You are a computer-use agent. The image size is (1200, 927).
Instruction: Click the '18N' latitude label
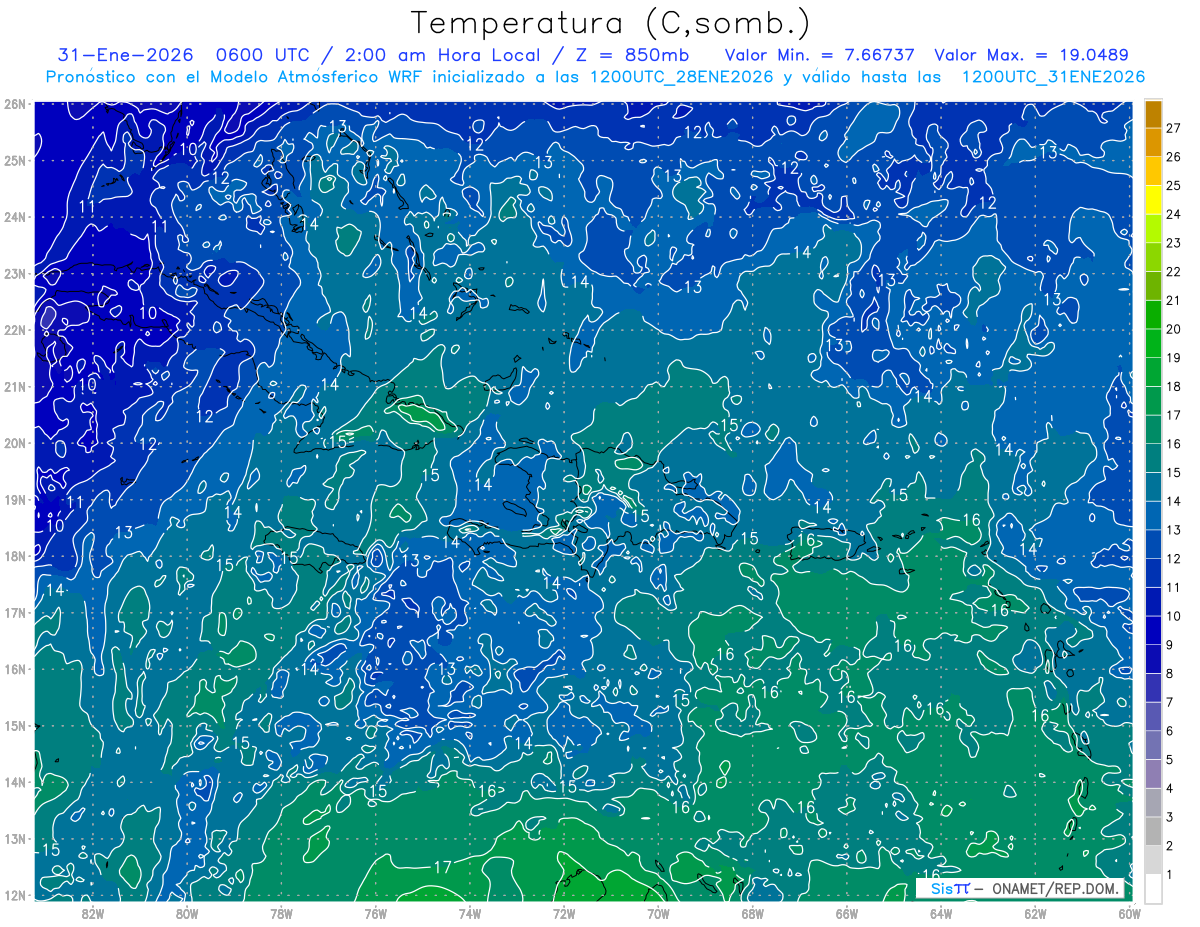(14, 556)
